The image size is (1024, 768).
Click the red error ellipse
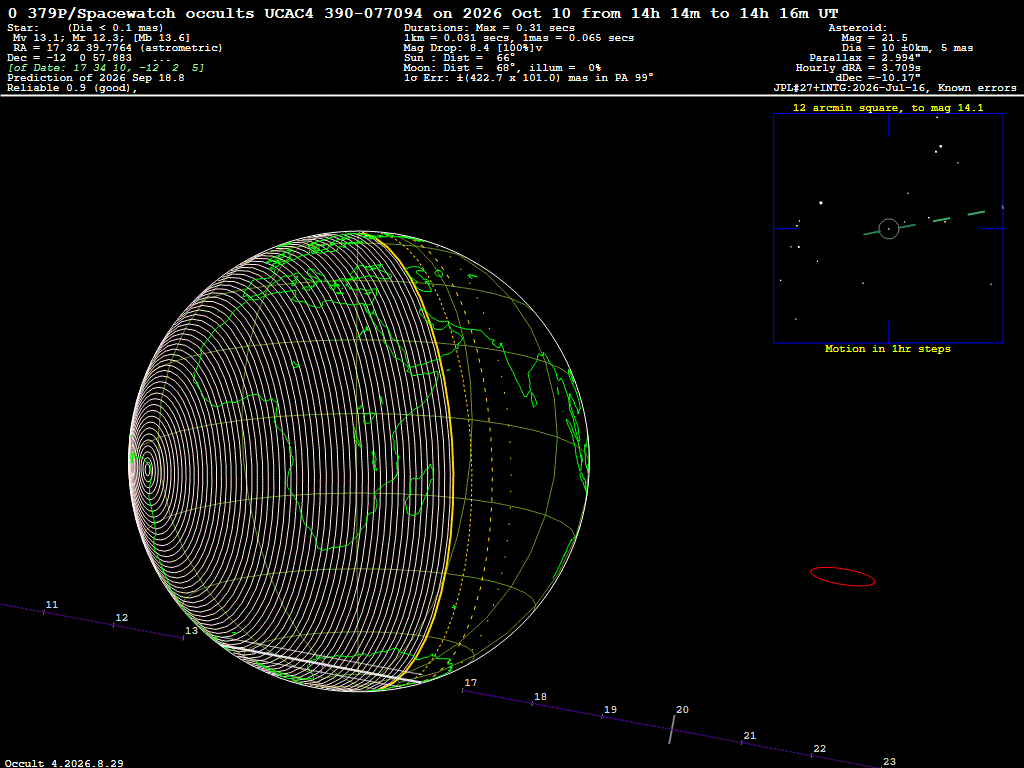click(x=842, y=577)
